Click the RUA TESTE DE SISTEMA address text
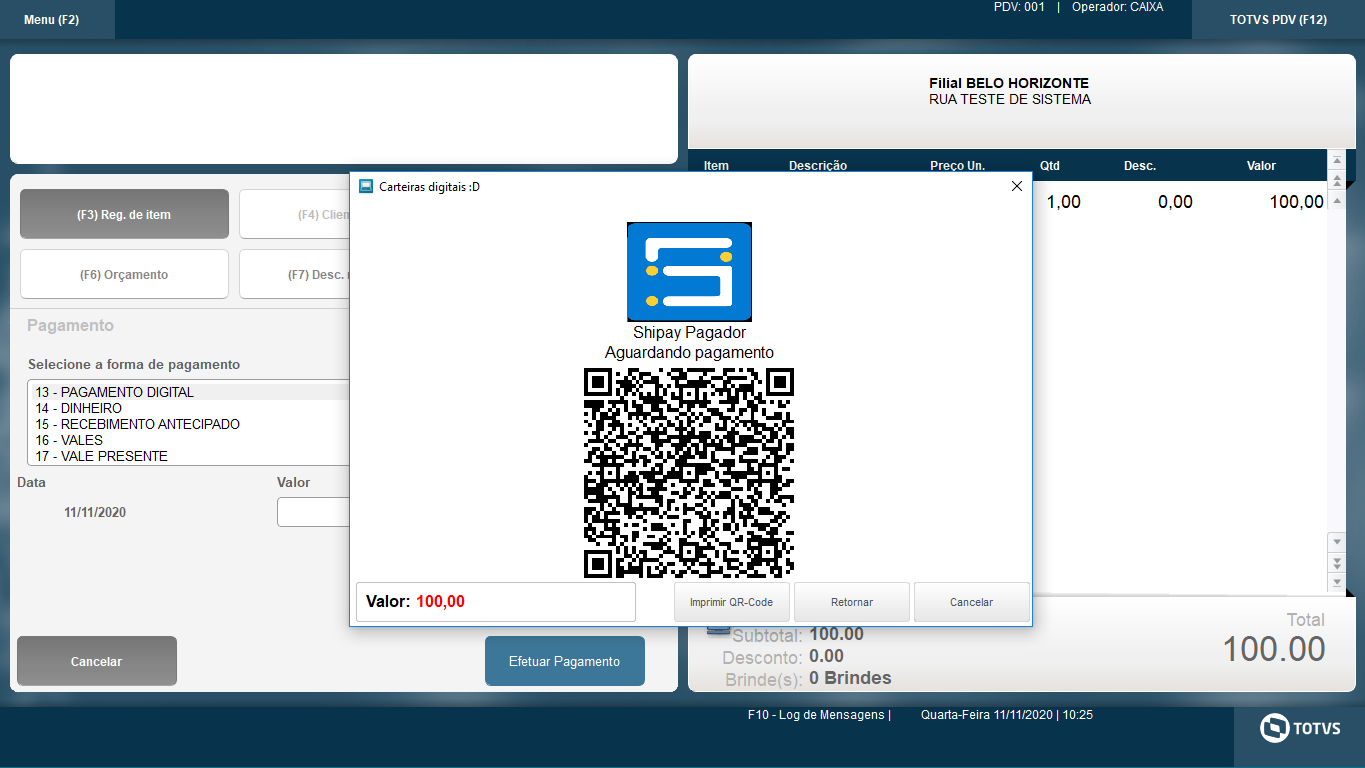Image resolution: width=1365 pixels, height=768 pixels. 1010,100
